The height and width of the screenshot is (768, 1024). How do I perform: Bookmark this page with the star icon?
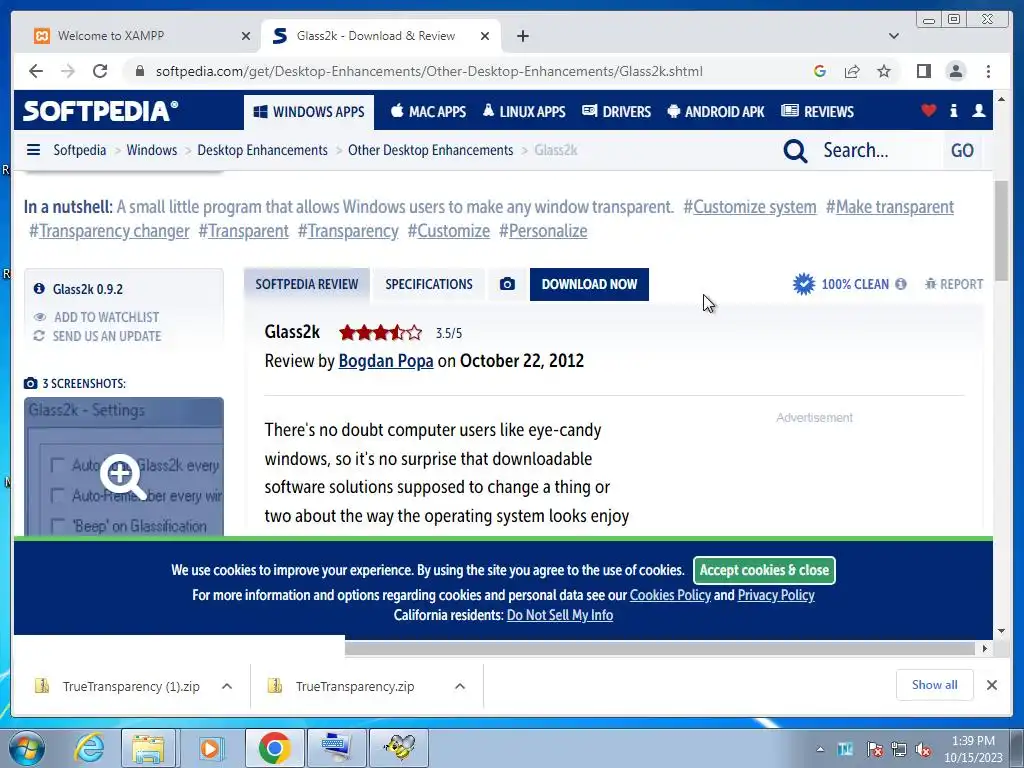(884, 71)
